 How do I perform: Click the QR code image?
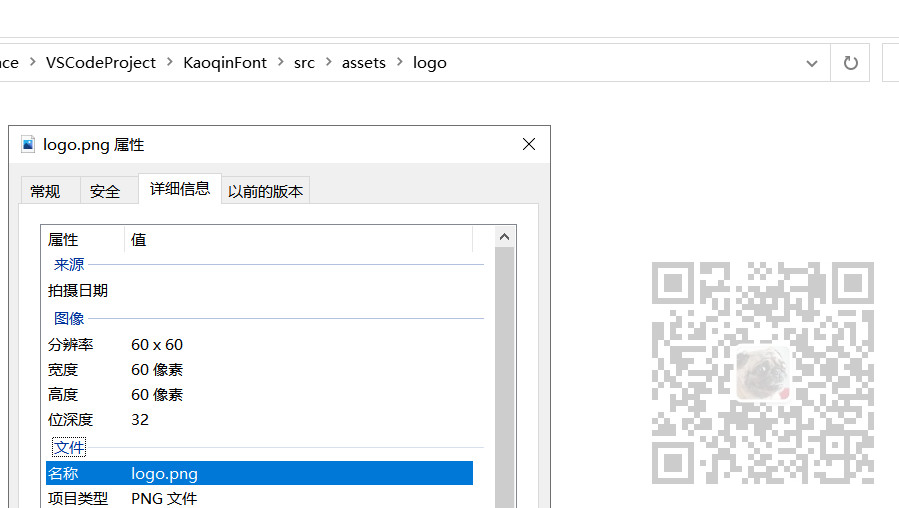[763, 373]
